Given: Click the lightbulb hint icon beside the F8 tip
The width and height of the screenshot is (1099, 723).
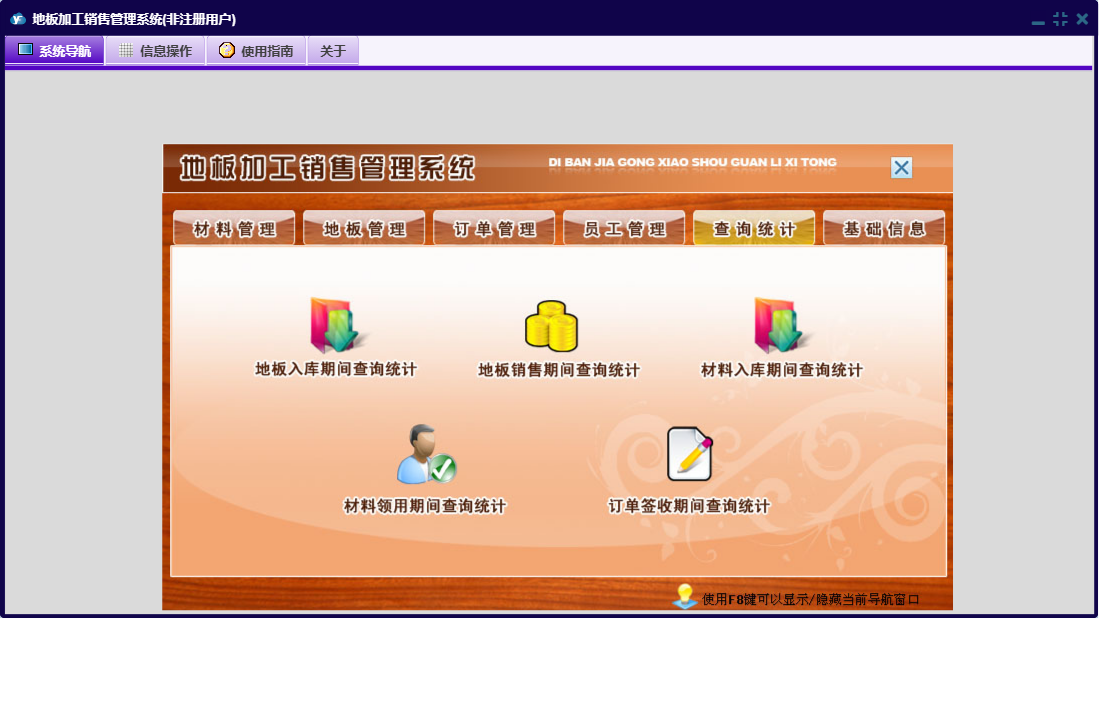Looking at the screenshot, I should point(684,597).
